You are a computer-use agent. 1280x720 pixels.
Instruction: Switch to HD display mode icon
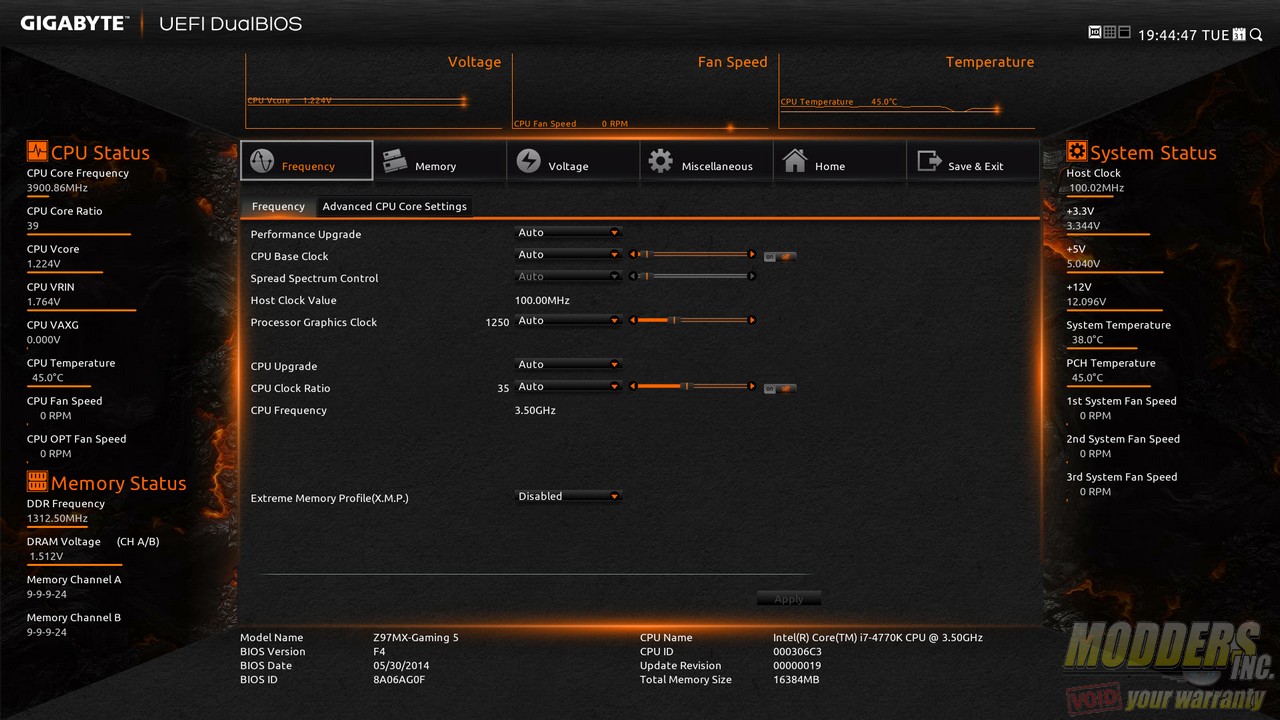coord(1095,32)
